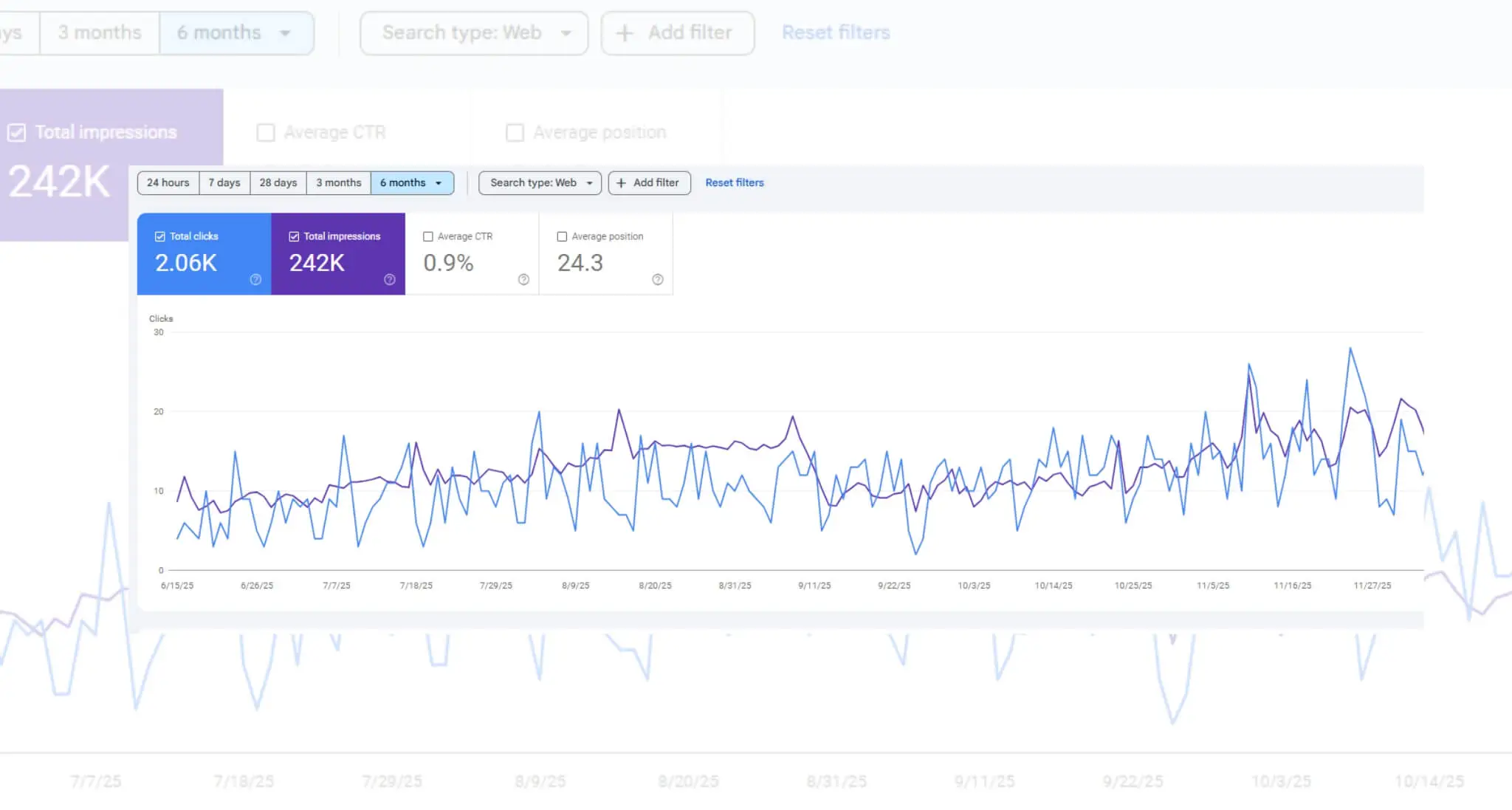This screenshot has height=810, width=1512.
Task: Click the plus icon on Add filter
Action: (x=622, y=182)
